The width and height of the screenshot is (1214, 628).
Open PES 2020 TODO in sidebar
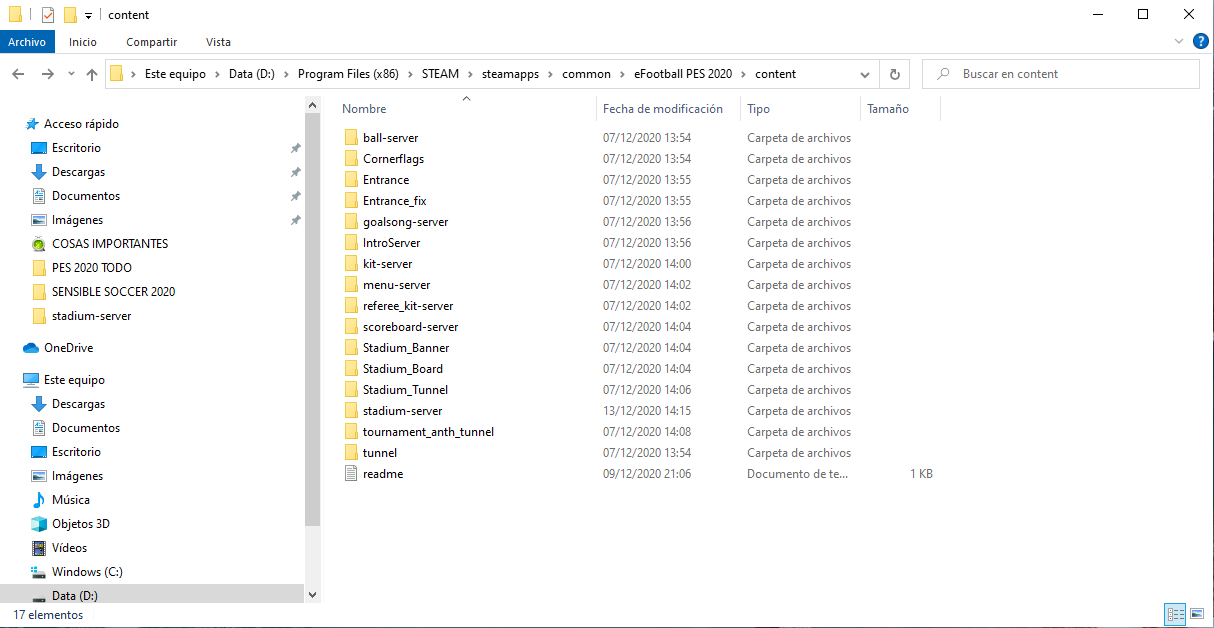[x=92, y=268]
